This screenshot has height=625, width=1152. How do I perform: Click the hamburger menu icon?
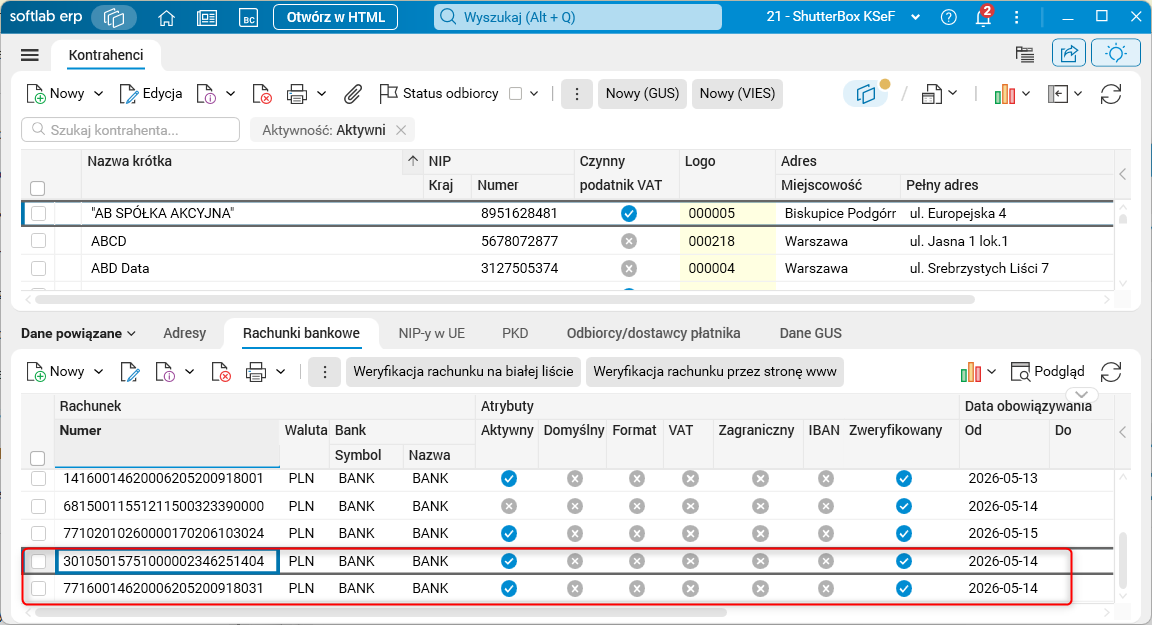pyautogui.click(x=29, y=55)
